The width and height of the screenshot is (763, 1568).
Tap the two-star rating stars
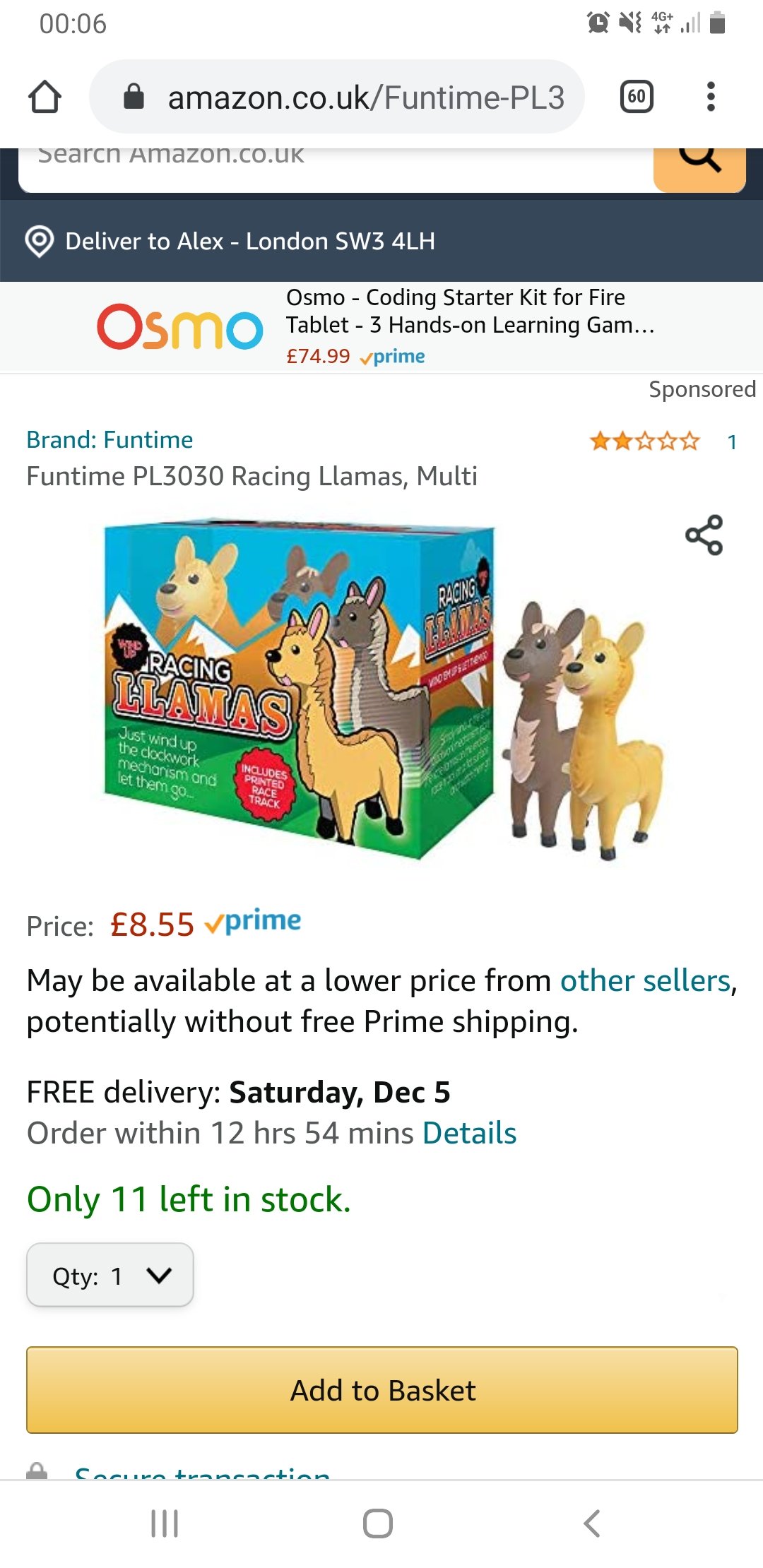click(x=644, y=441)
